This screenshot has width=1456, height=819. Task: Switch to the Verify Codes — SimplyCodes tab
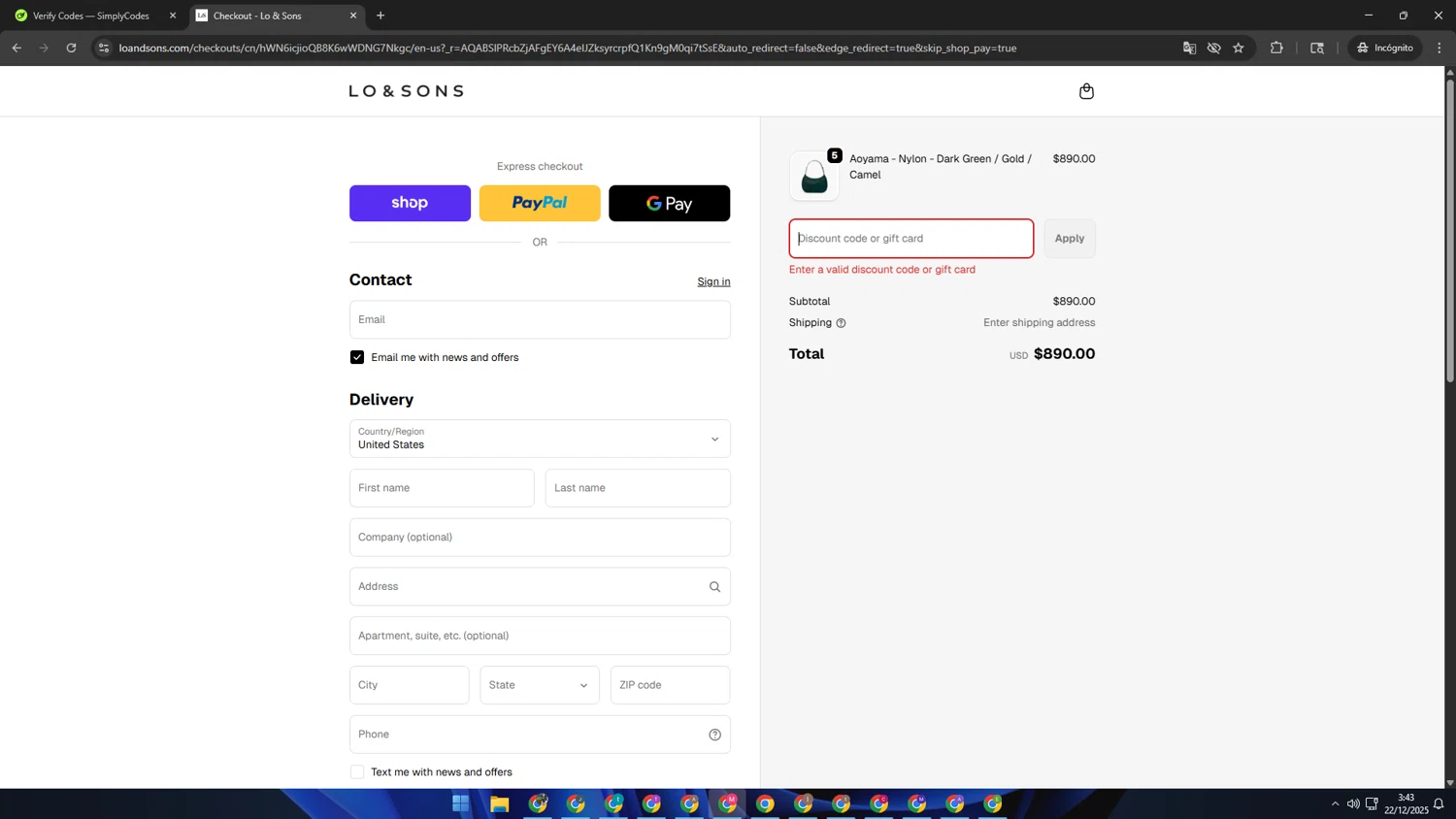92,16
